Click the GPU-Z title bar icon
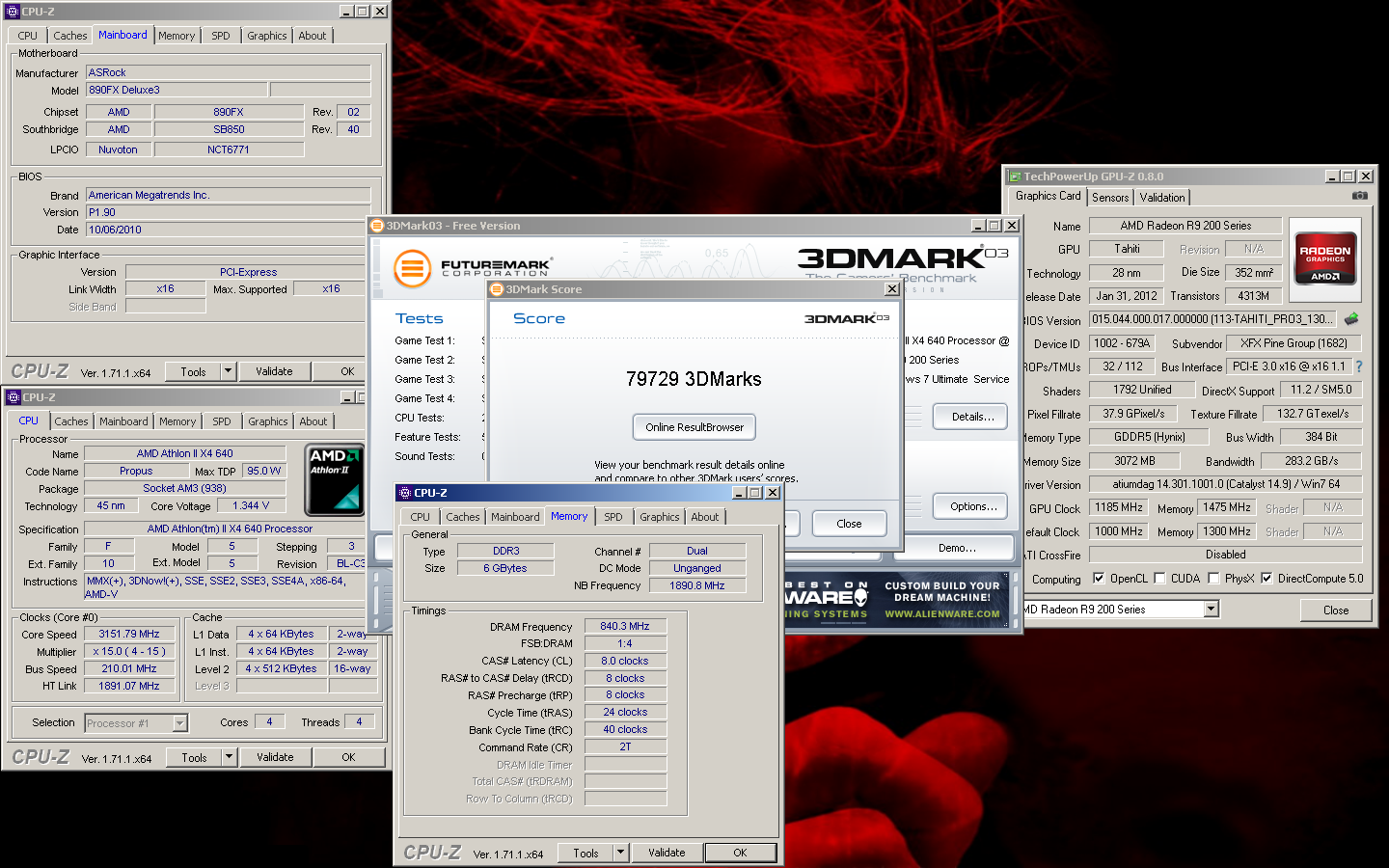The height and width of the screenshot is (868, 1389). (1015, 176)
